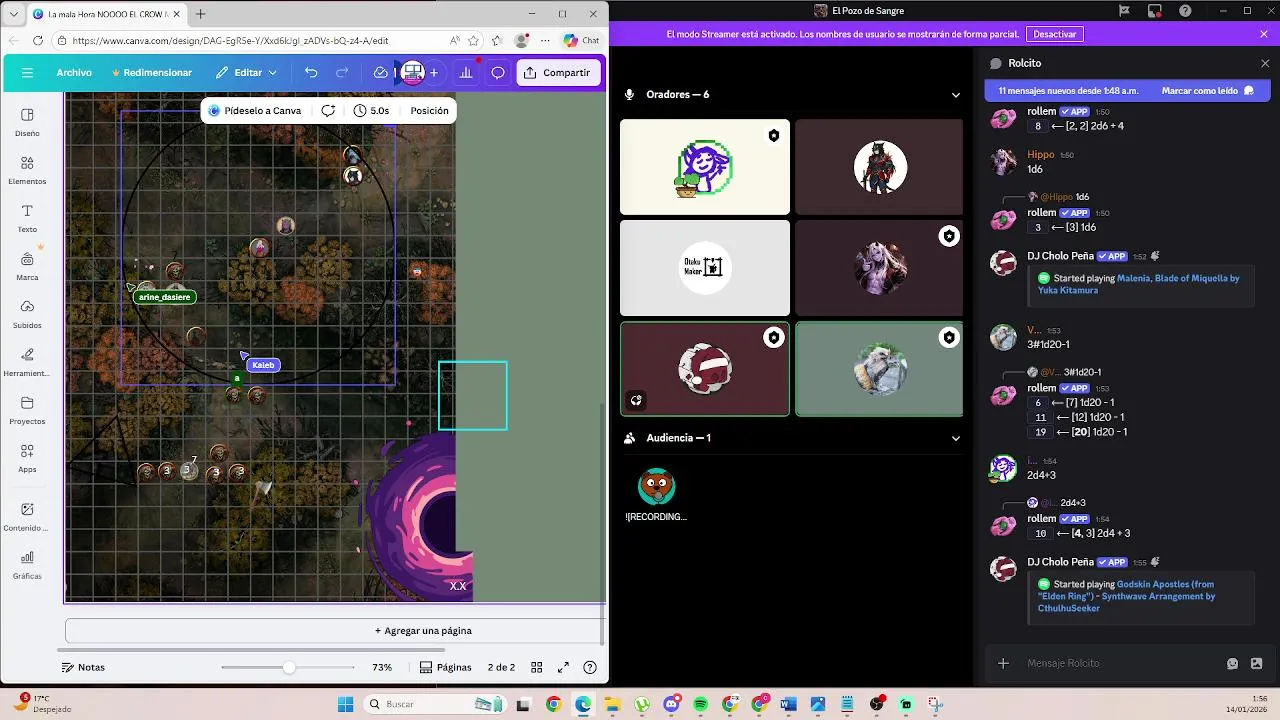The image size is (1280, 720).
Task: Open the Herramientas panel in Canva sidebar
Action: 27,362
